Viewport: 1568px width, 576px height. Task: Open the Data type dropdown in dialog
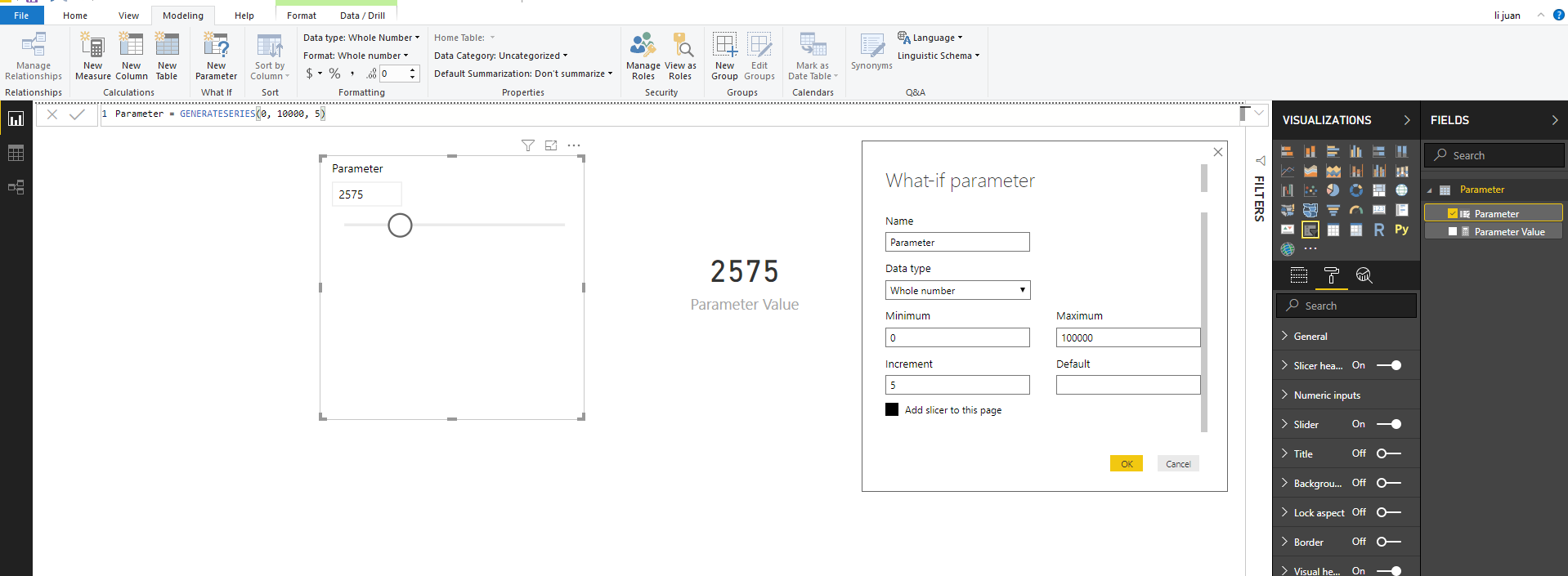click(x=957, y=290)
